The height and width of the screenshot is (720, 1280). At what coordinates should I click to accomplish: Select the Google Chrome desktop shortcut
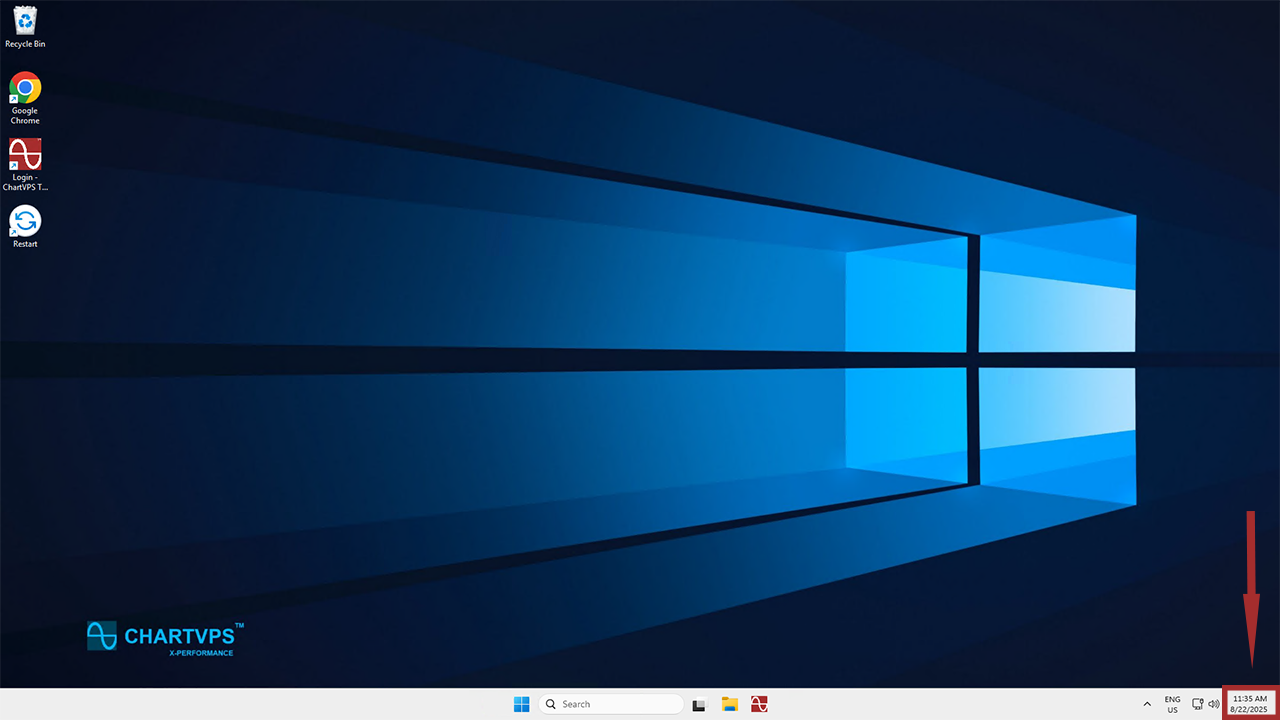coord(25,88)
